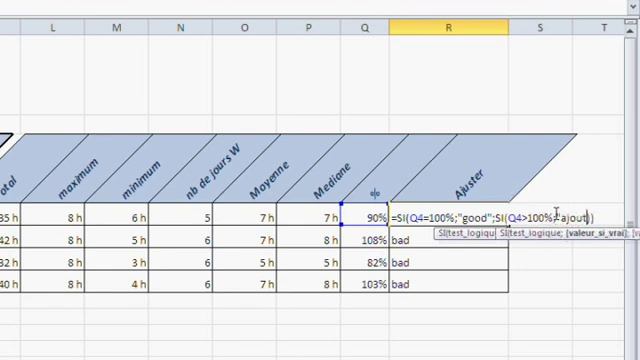The image size is (640, 360).
Task: Select column P header
Action: point(309,28)
